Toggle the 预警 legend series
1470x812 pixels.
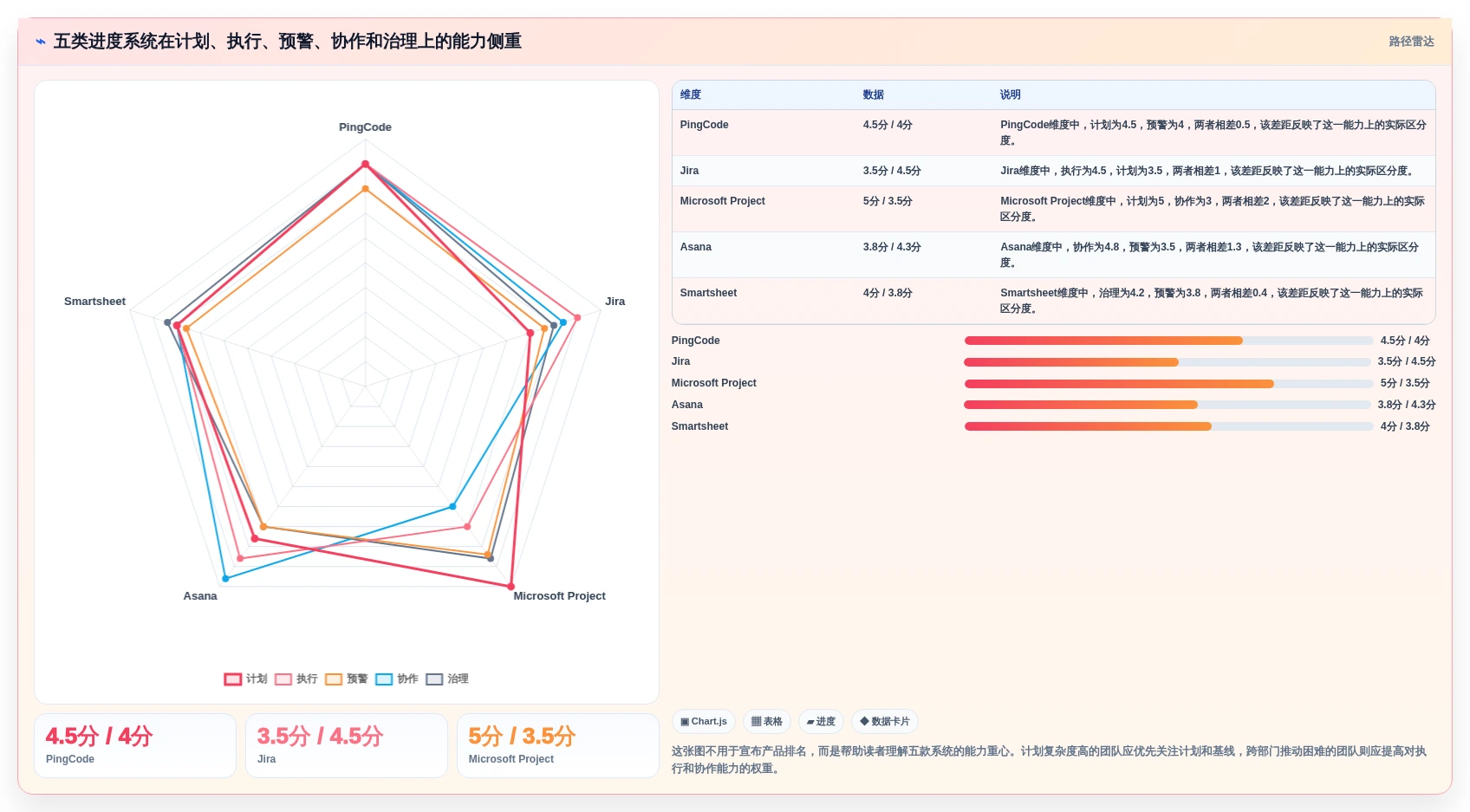pyautogui.click(x=346, y=679)
